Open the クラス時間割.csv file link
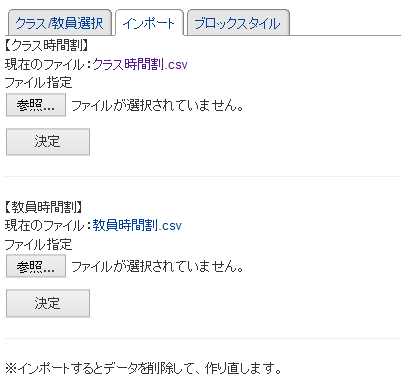The image size is (401, 387). coord(140,64)
